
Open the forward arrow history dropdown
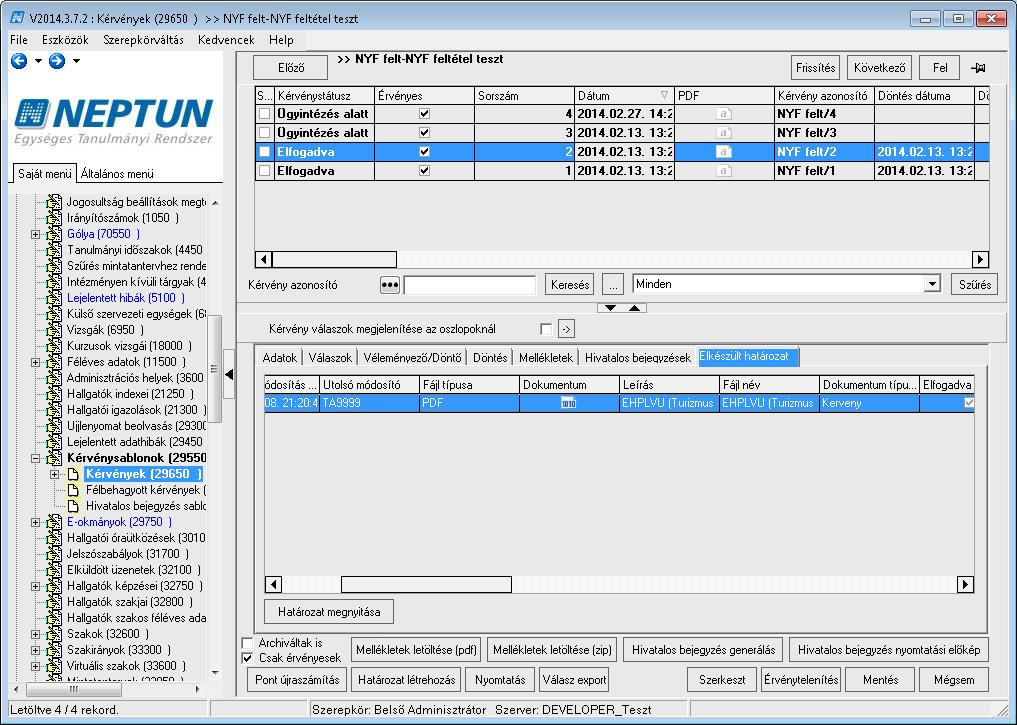[77, 61]
